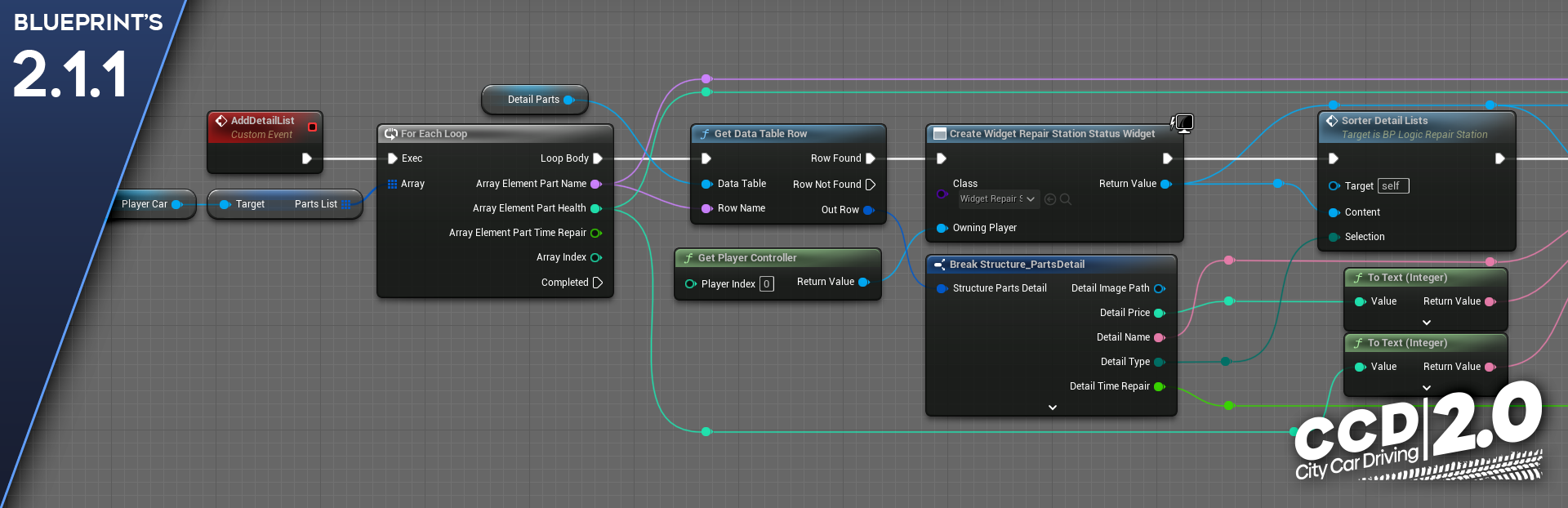This screenshot has width=1568, height=508.
Task: Click the Array grid input pin
Action: point(392,184)
